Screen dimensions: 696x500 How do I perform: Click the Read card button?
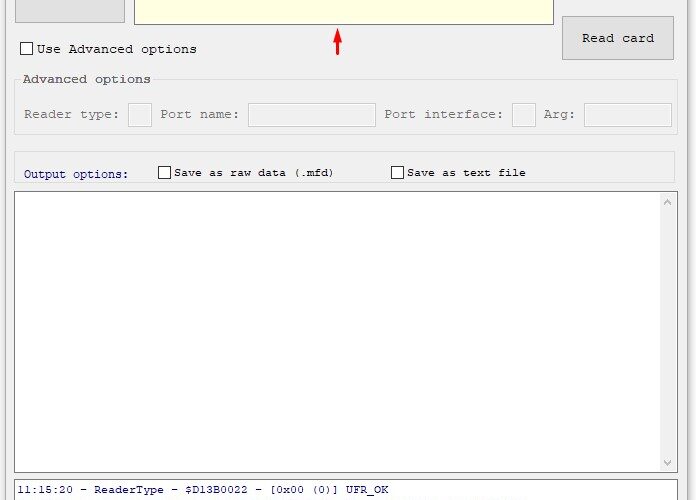pos(617,38)
